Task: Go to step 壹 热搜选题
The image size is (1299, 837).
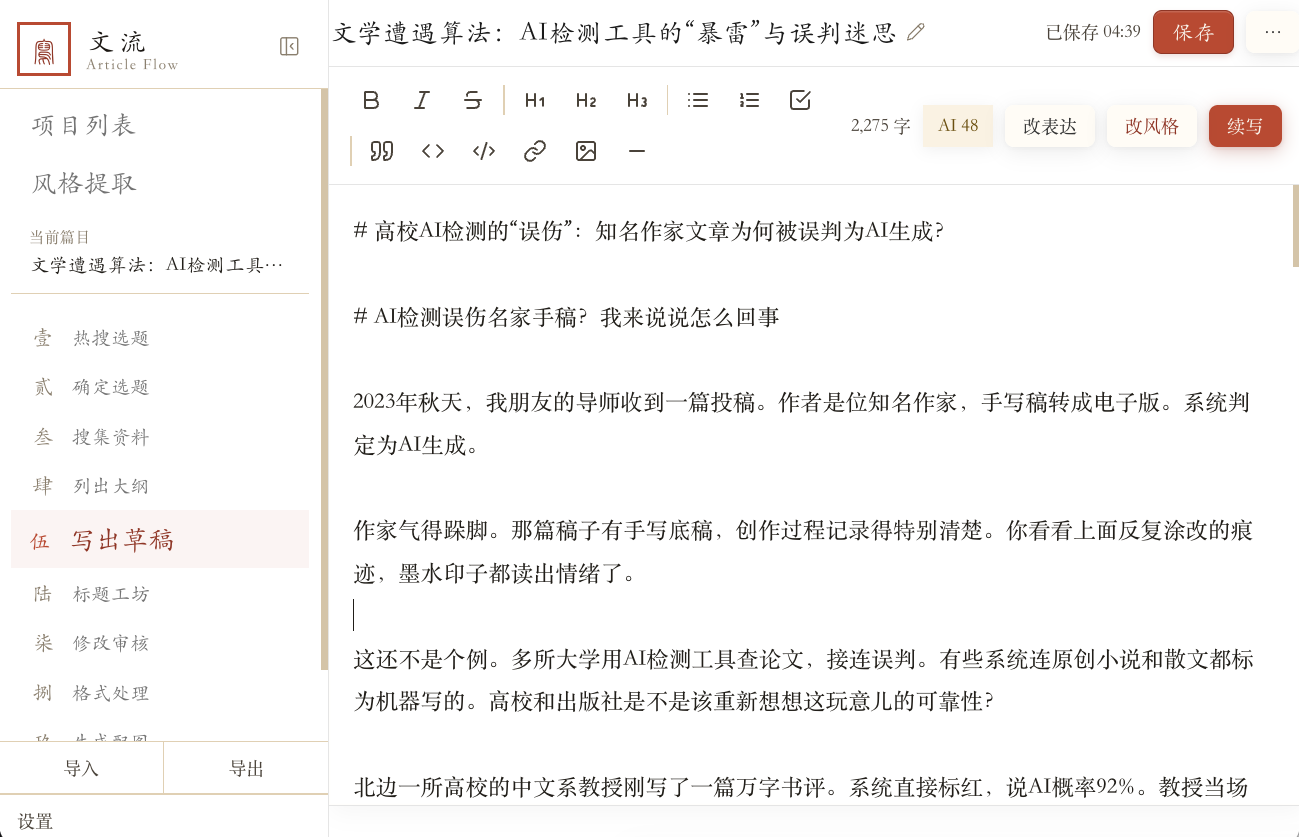Action: click(160, 338)
